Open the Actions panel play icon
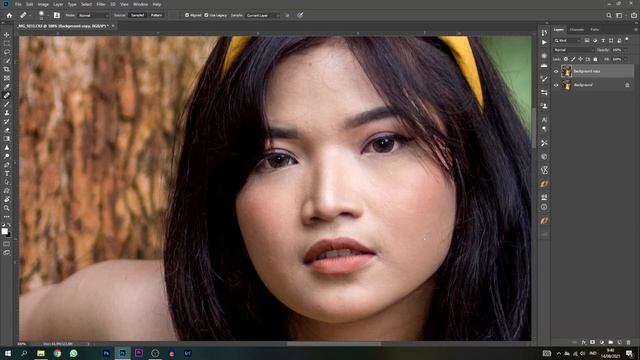The height and width of the screenshot is (360, 640). (x=544, y=42)
